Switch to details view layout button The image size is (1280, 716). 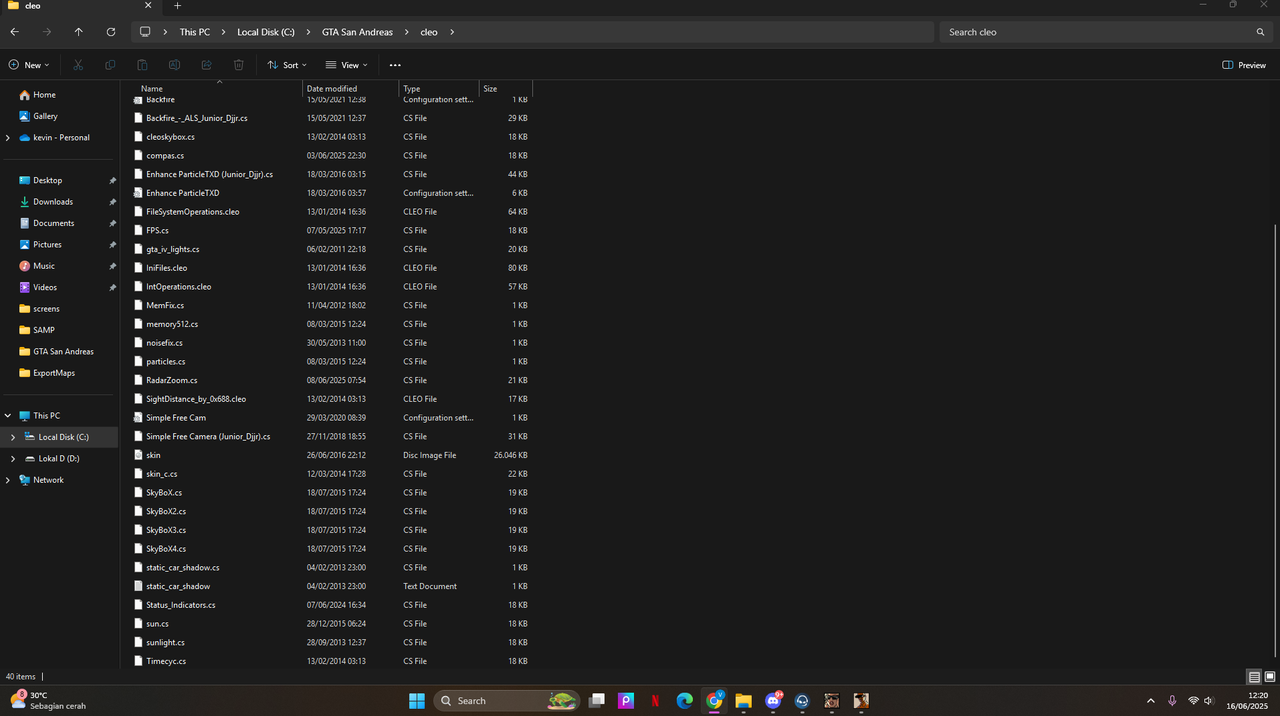1254,677
